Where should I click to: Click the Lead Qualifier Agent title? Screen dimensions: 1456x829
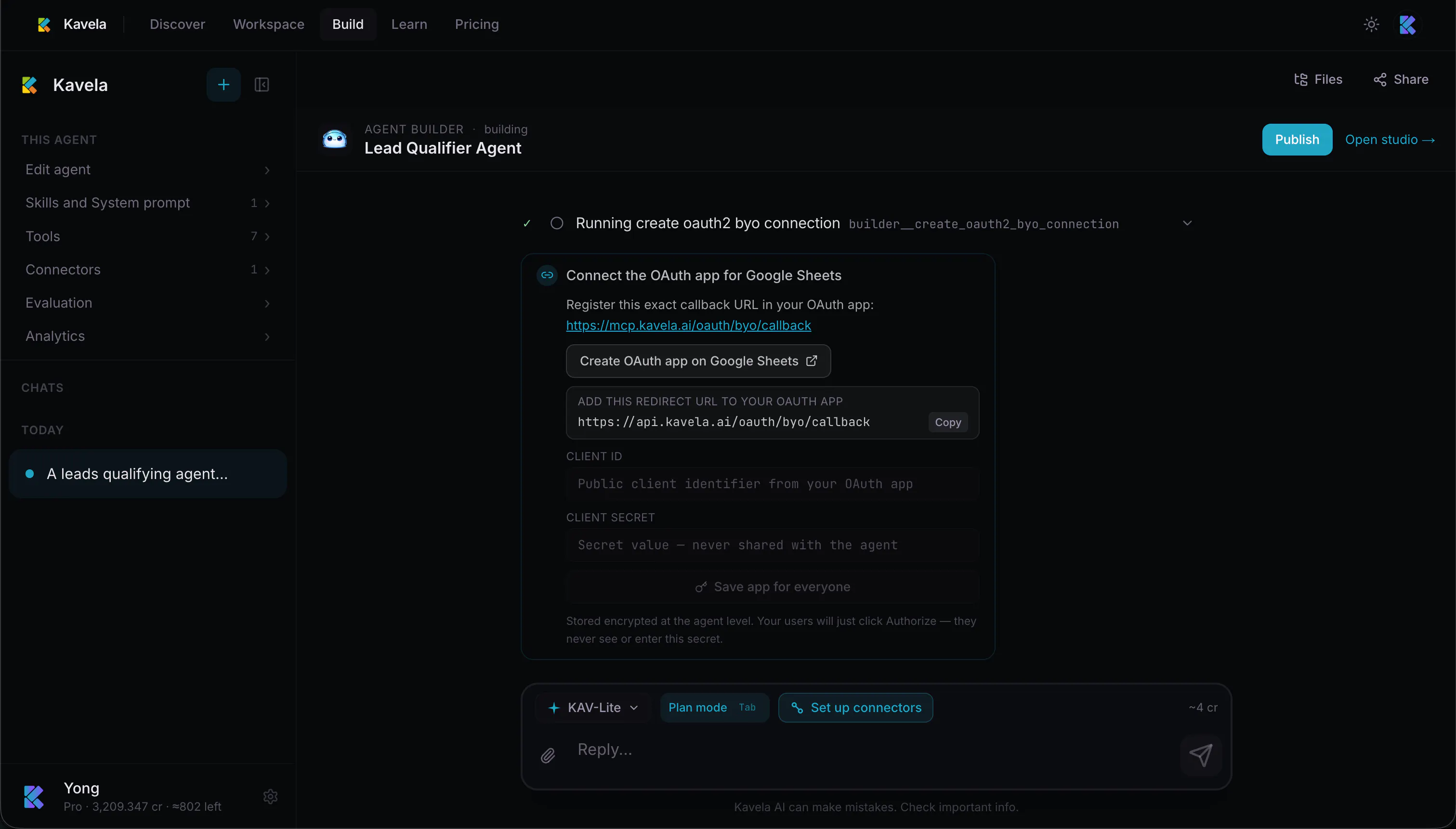point(443,148)
